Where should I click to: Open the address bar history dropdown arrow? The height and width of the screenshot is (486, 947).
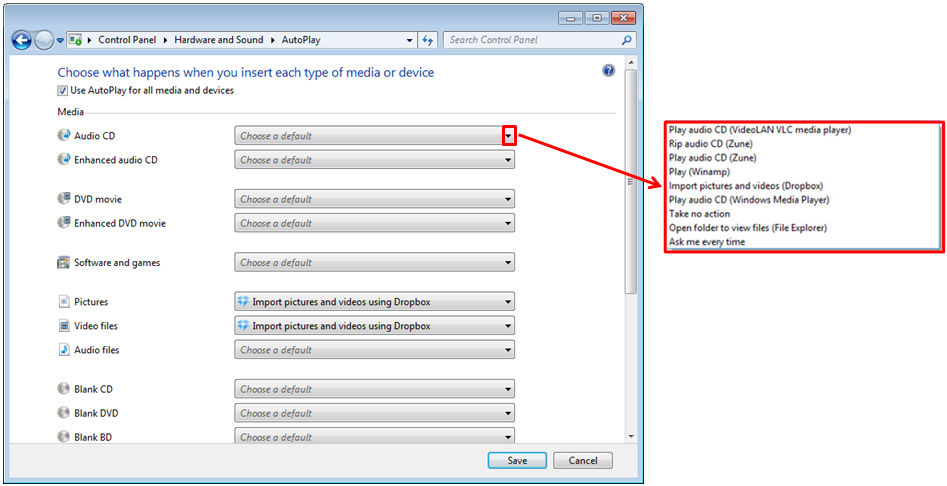click(x=409, y=40)
